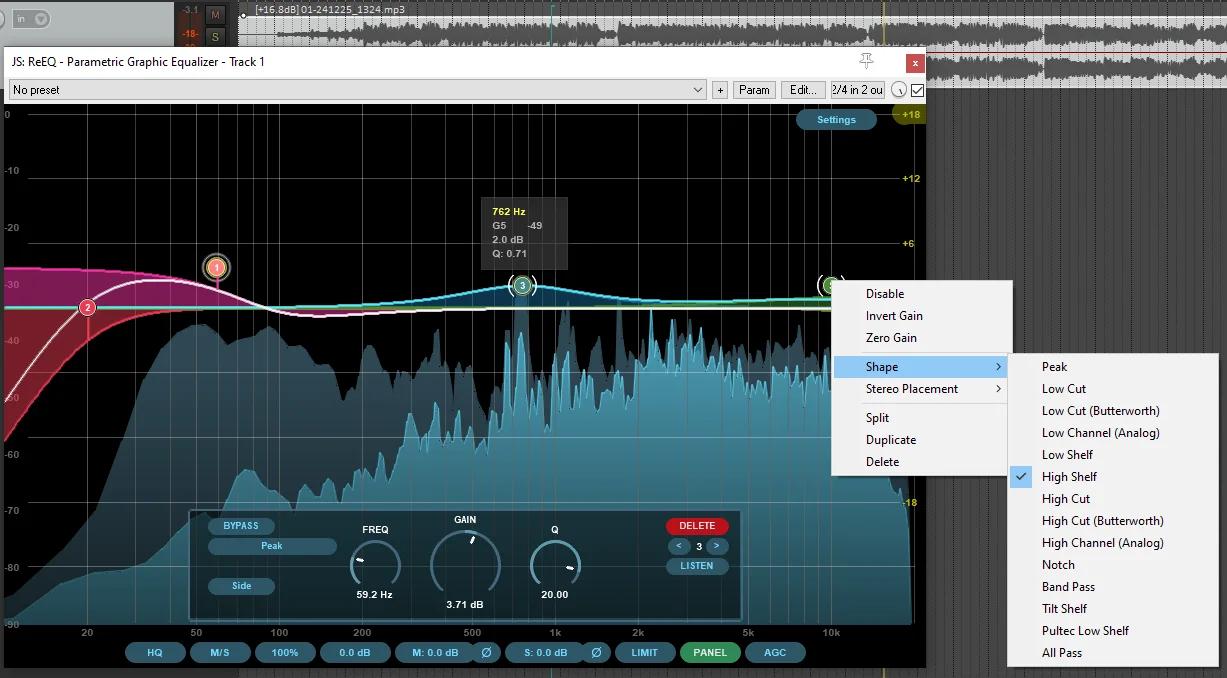Click the red DELETE band button
The height and width of the screenshot is (678, 1227).
(697, 526)
